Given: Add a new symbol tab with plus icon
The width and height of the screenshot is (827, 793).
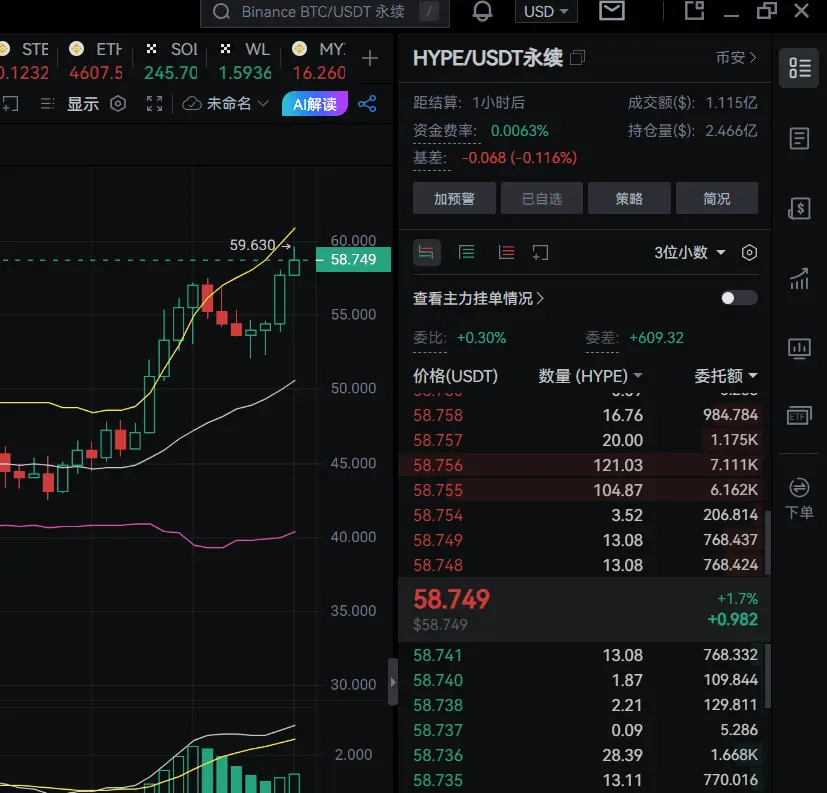Looking at the screenshot, I should tap(370, 58).
